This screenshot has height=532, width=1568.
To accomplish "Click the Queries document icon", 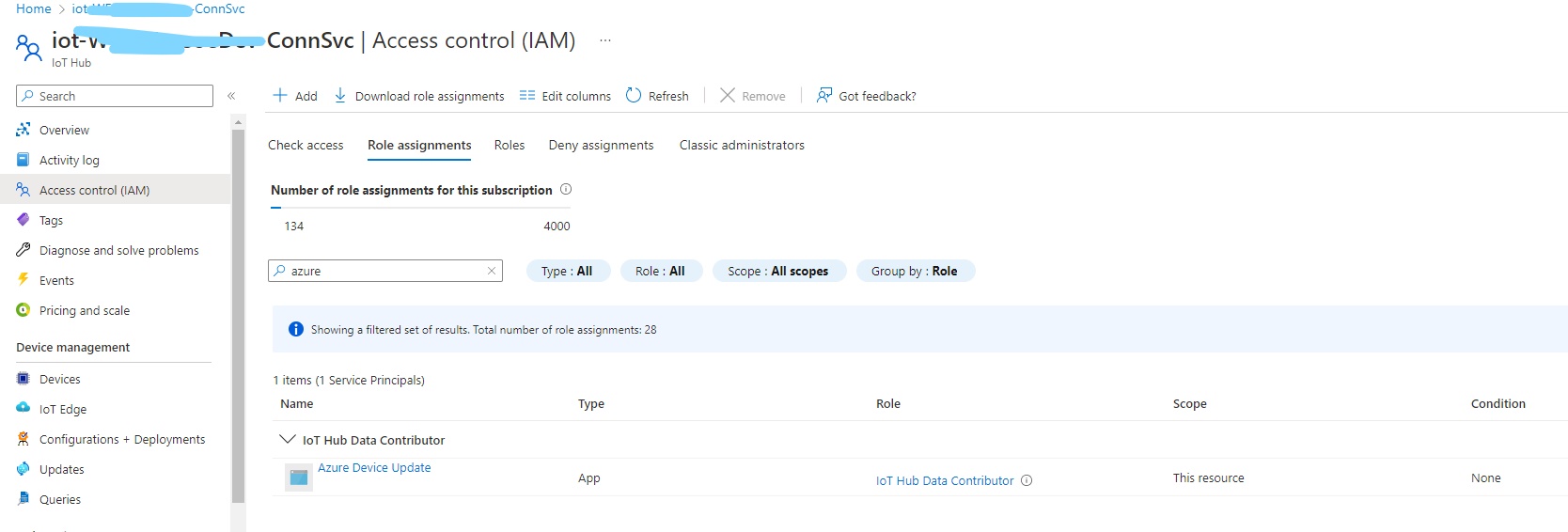I will (24, 499).
